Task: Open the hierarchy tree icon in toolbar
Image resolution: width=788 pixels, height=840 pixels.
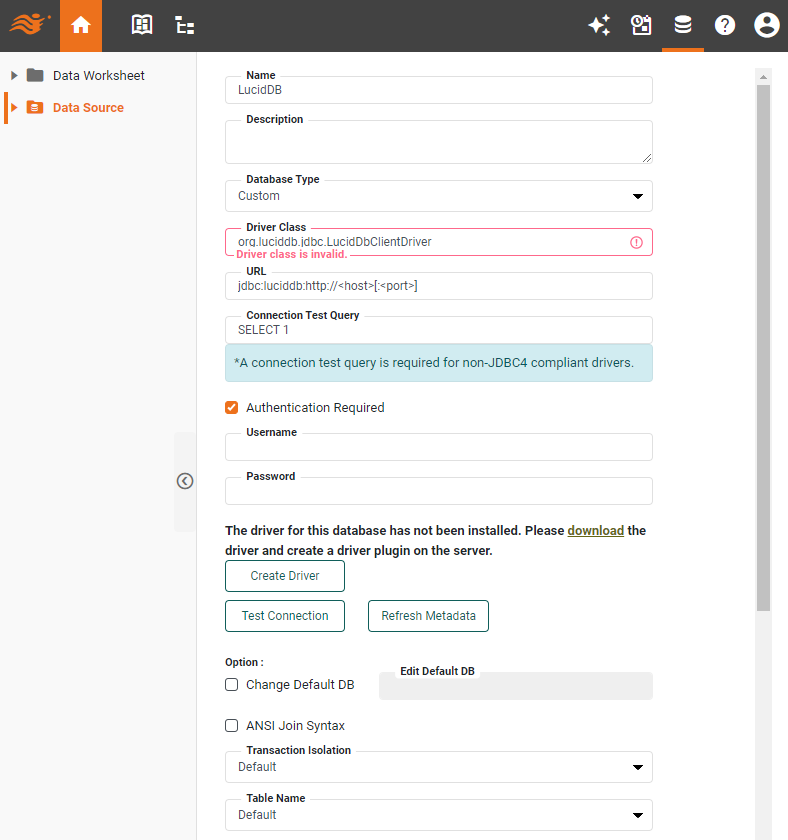Action: (184, 25)
